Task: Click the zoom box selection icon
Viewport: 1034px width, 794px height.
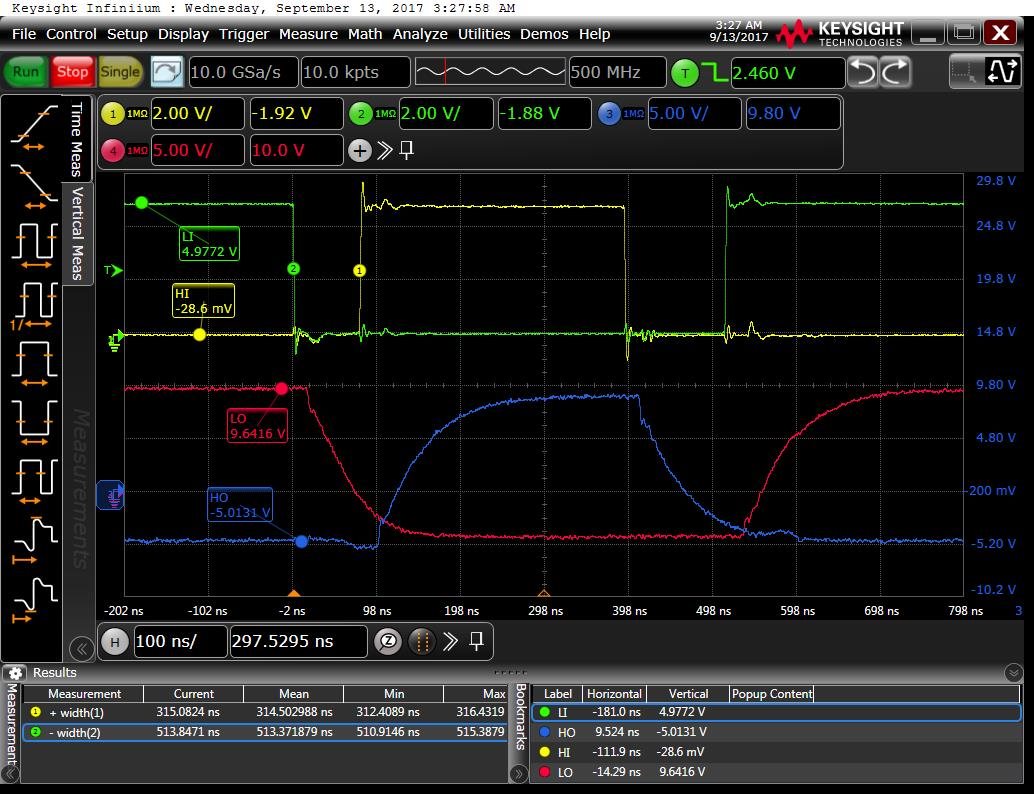Action: (965, 72)
